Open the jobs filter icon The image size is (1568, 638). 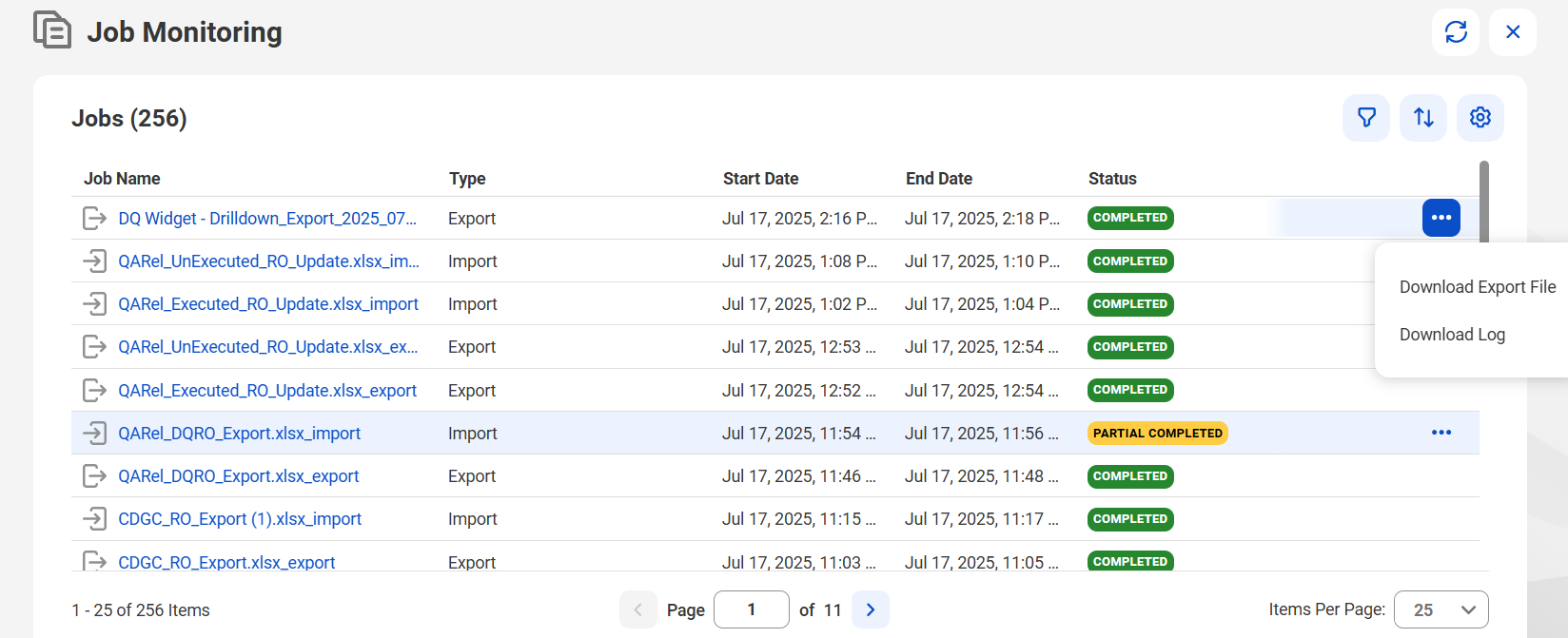click(1366, 118)
